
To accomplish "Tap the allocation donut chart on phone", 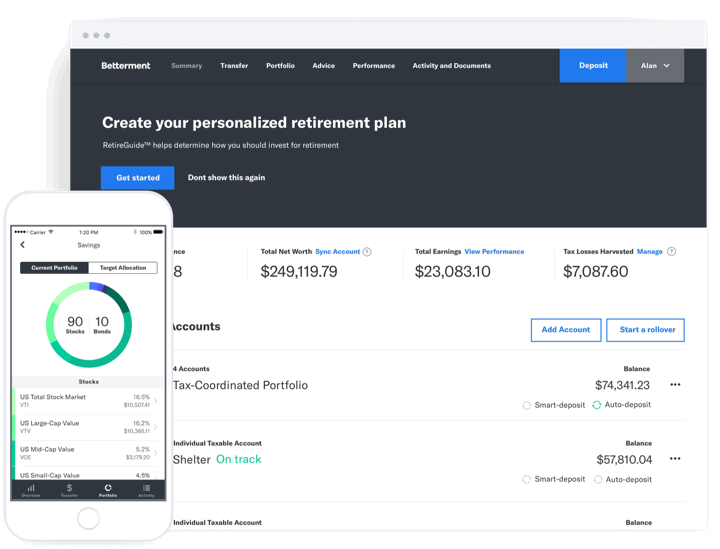I will point(89,325).
